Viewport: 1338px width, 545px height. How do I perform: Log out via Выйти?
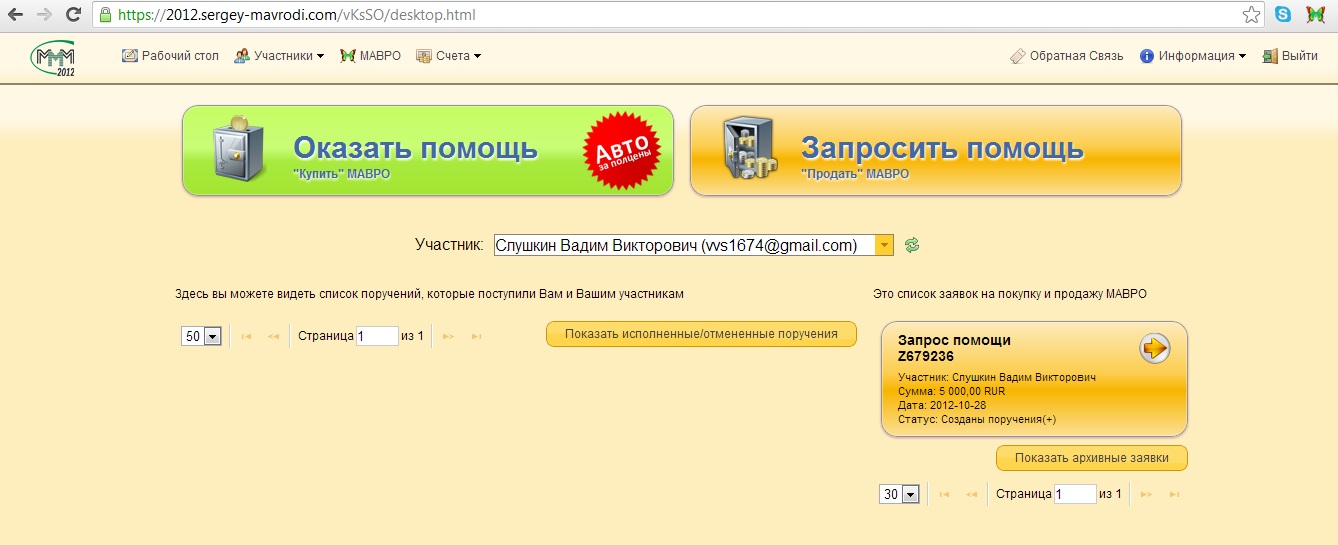coord(1290,56)
